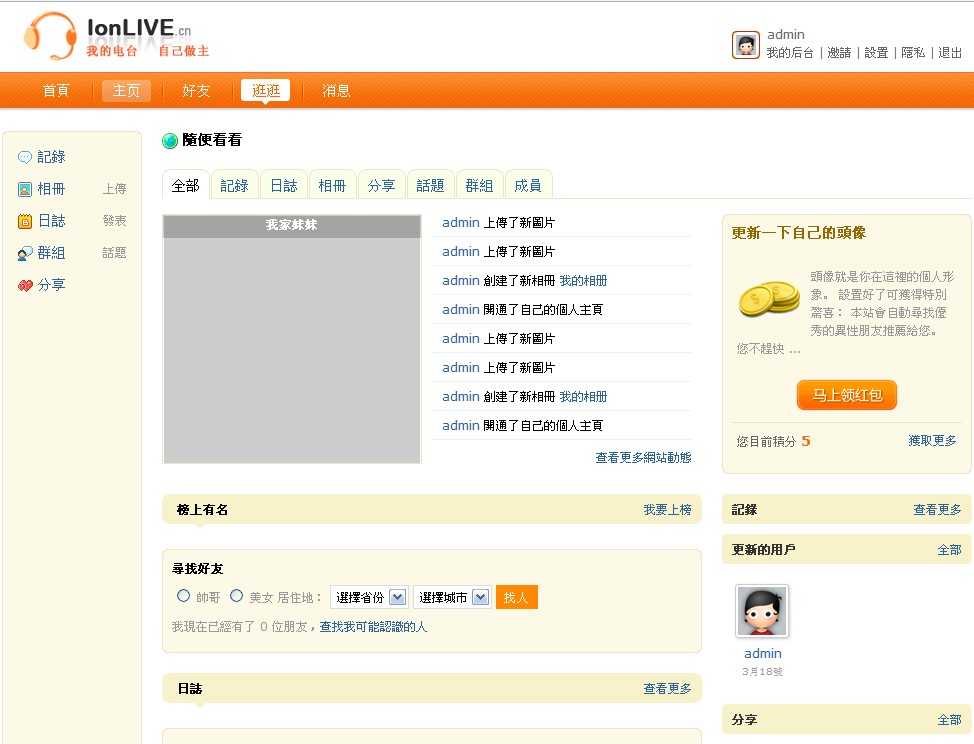The image size is (974, 744).
Task: Click the admin name under the user avatar
Action: pos(763,653)
